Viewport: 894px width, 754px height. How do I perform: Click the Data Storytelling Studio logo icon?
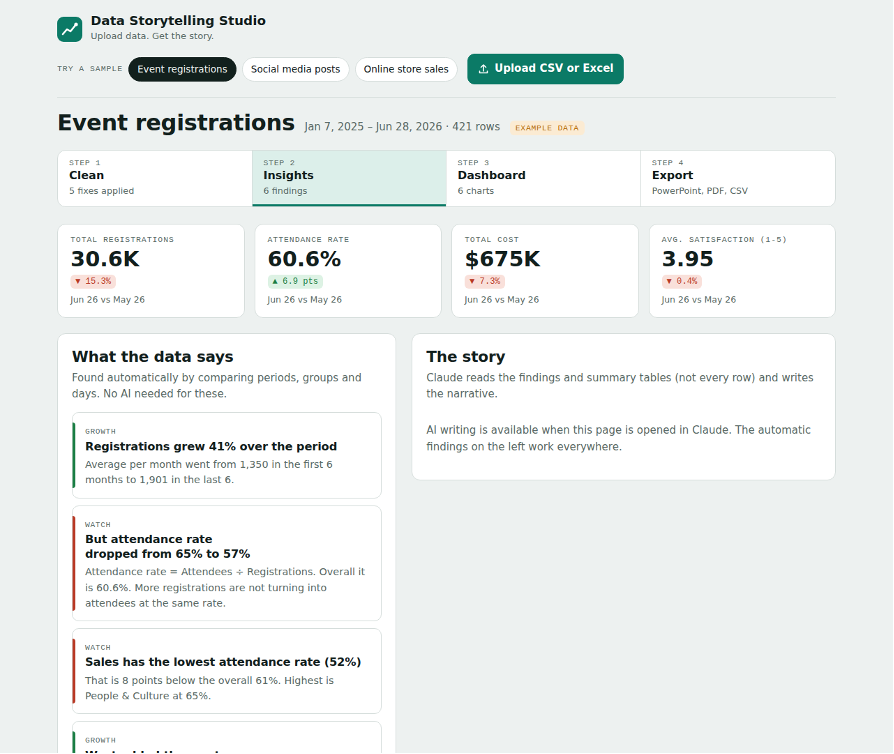pos(70,29)
